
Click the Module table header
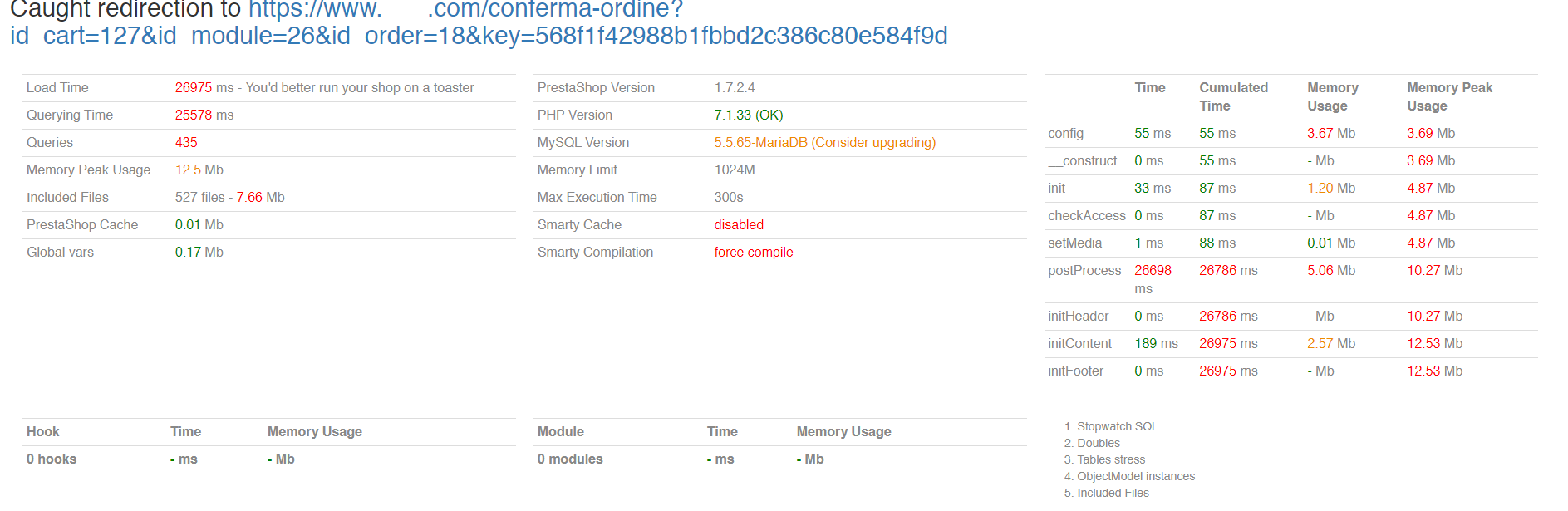560,431
